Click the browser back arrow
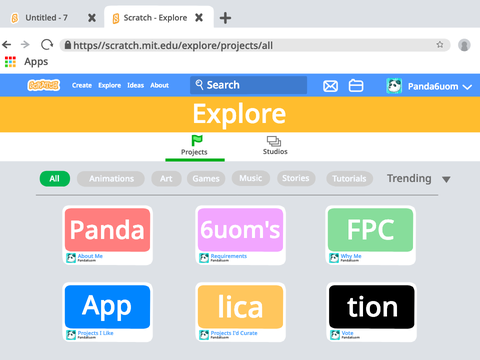The height and width of the screenshot is (360, 480). tap(7, 45)
